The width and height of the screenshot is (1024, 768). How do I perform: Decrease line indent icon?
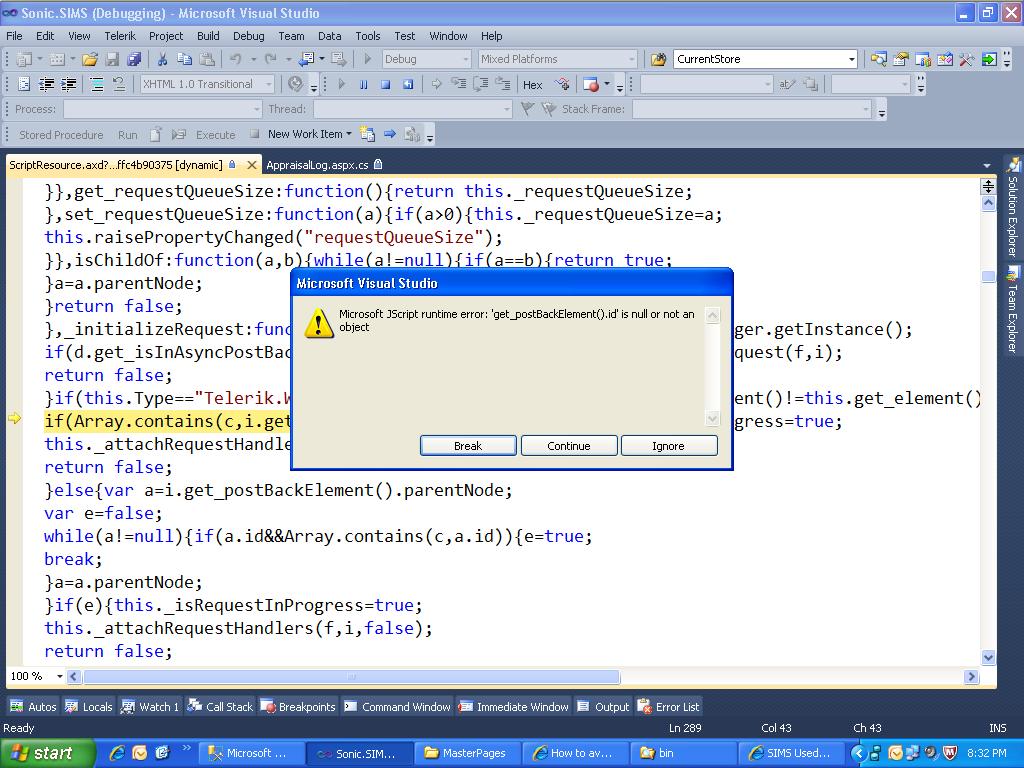(x=46, y=84)
